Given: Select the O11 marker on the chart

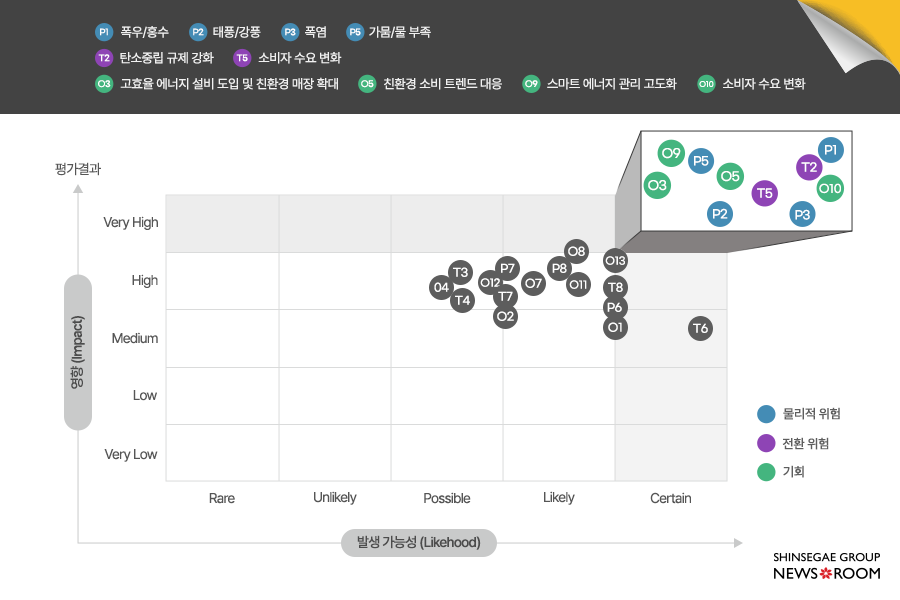Looking at the screenshot, I should tap(578, 285).
